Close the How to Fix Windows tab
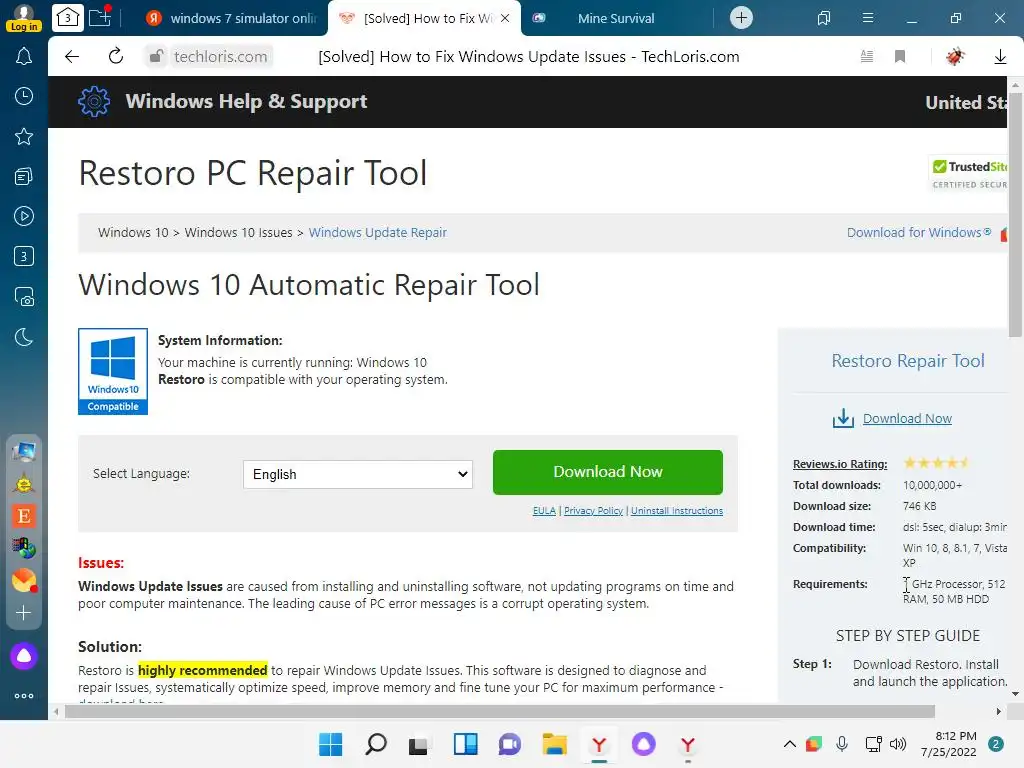This screenshot has height=768, width=1024. click(505, 18)
